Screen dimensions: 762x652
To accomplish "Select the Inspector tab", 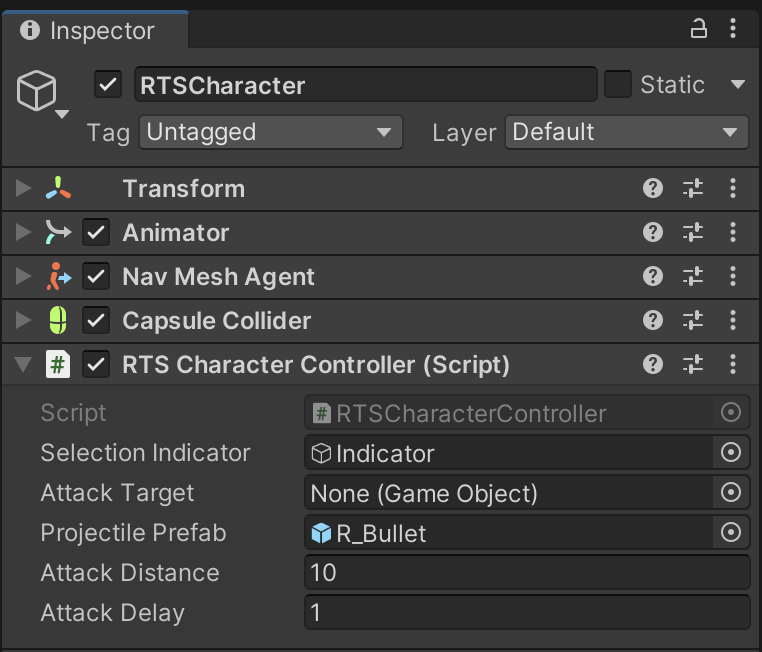I will (x=90, y=31).
